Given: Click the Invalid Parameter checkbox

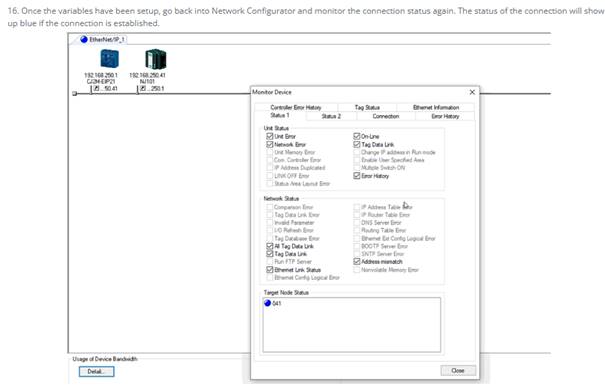Looking at the screenshot, I should (270, 223).
